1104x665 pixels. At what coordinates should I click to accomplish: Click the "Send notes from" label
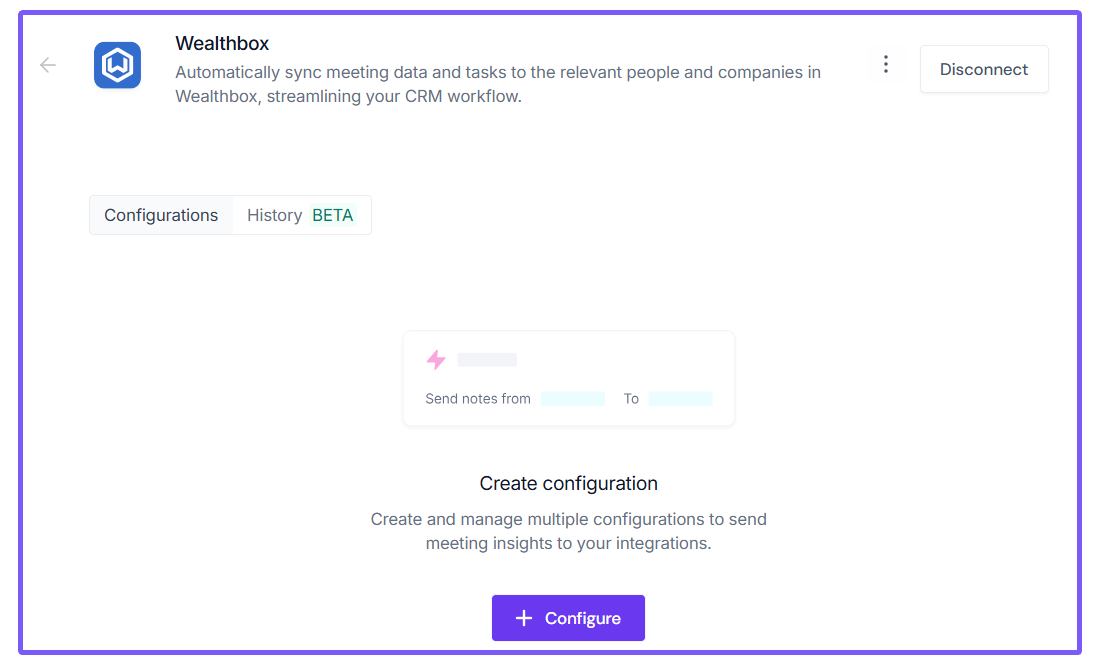coord(478,399)
